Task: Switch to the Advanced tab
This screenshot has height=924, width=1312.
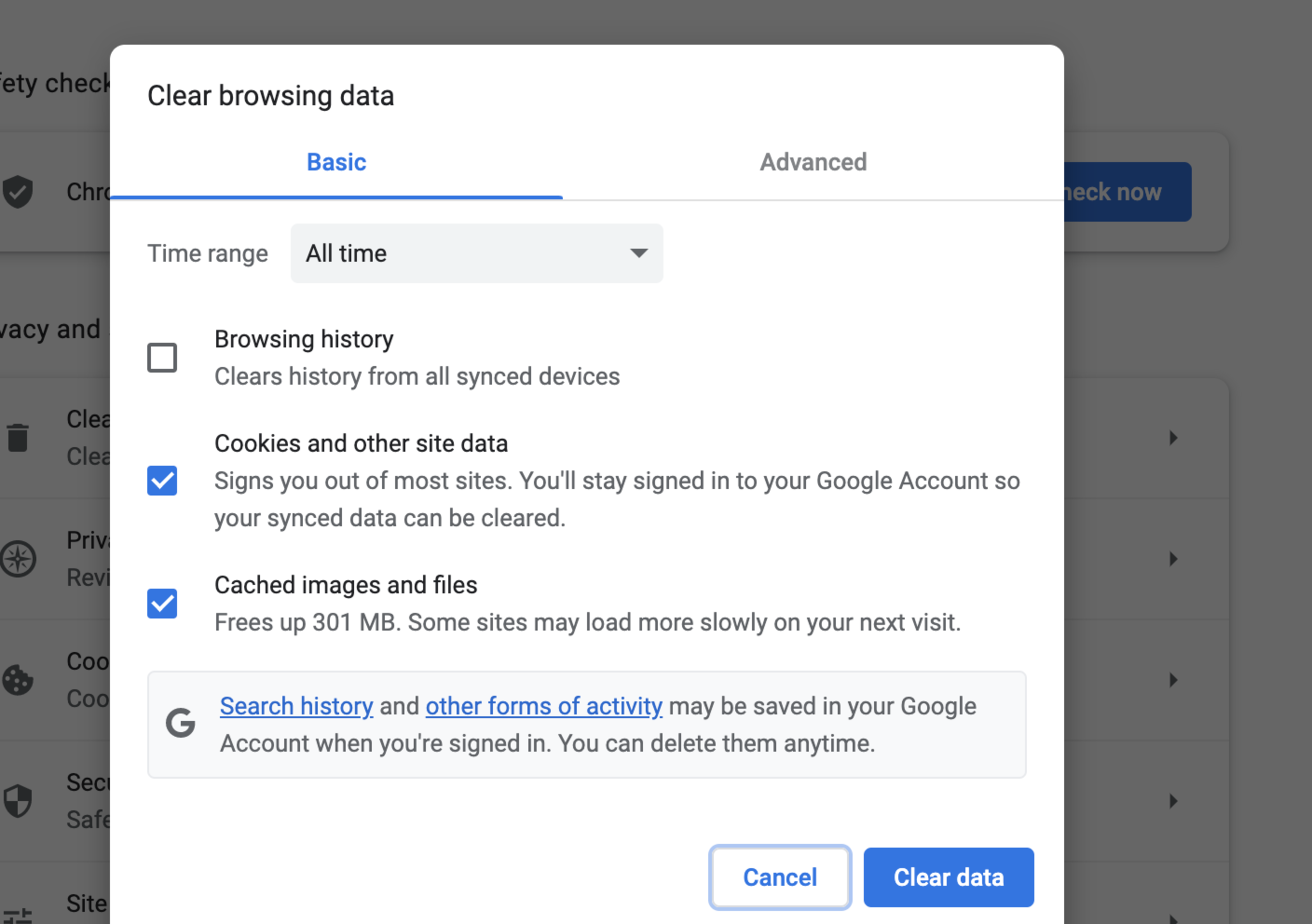Action: [x=812, y=162]
